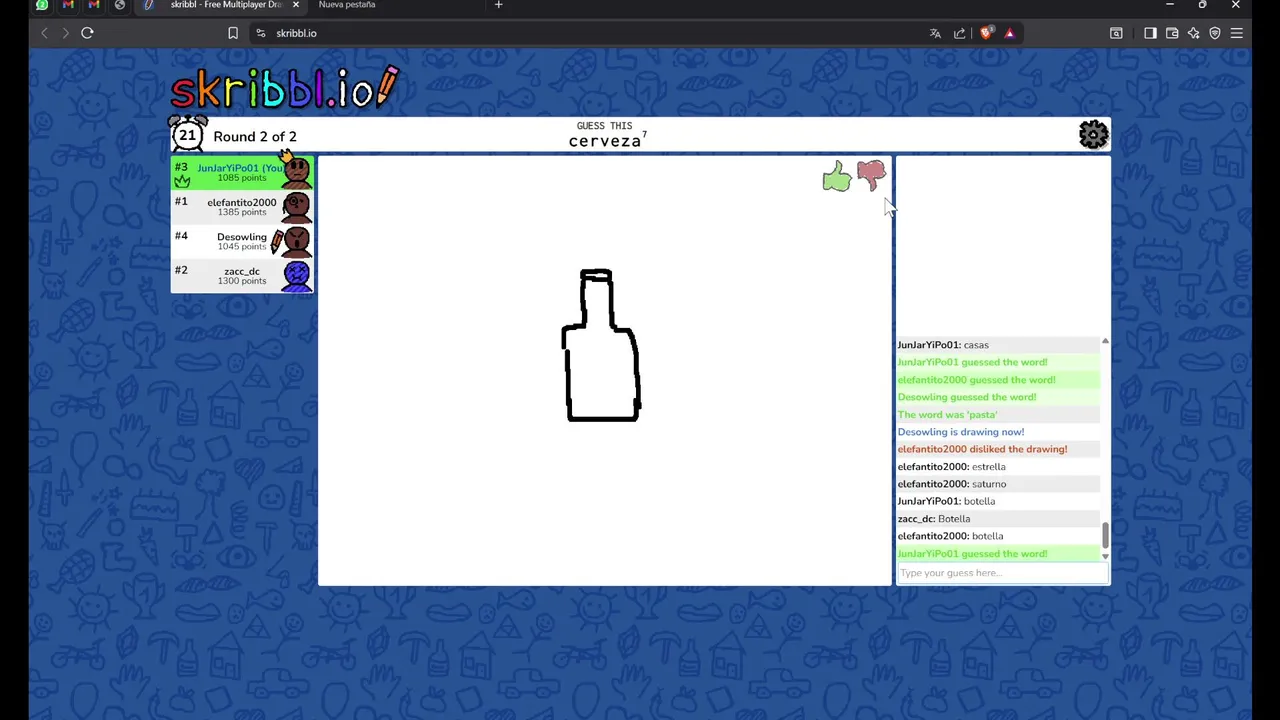Bookmark this page
Viewport: 1280px width, 720px height.
233,33
